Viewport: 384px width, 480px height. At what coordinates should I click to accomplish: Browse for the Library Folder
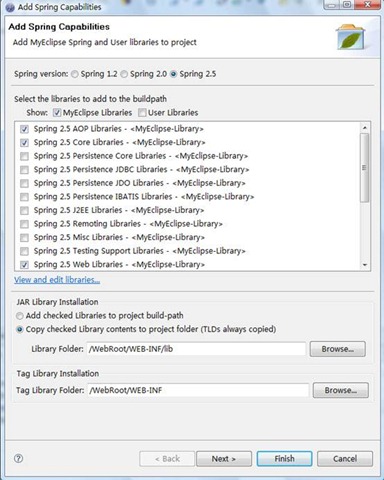pyautogui.click(x=338, y=349)
